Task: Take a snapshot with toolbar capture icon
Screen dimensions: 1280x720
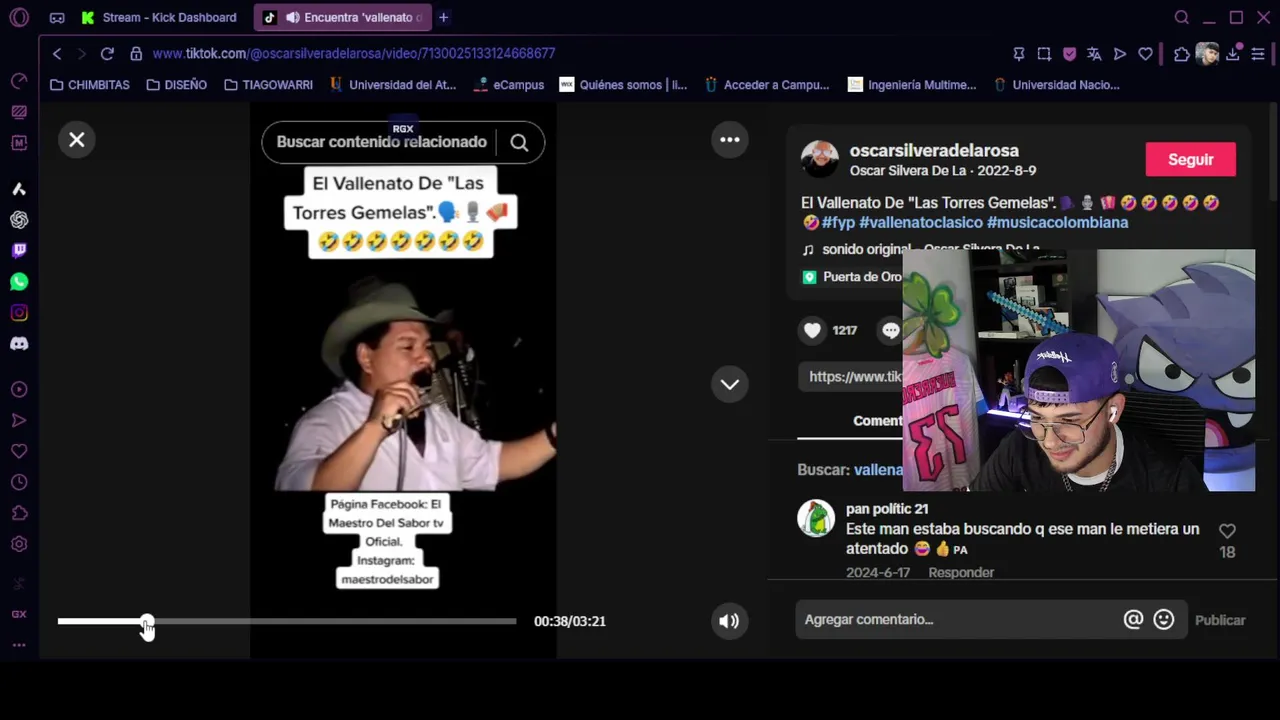Action: click(1044, 54)
